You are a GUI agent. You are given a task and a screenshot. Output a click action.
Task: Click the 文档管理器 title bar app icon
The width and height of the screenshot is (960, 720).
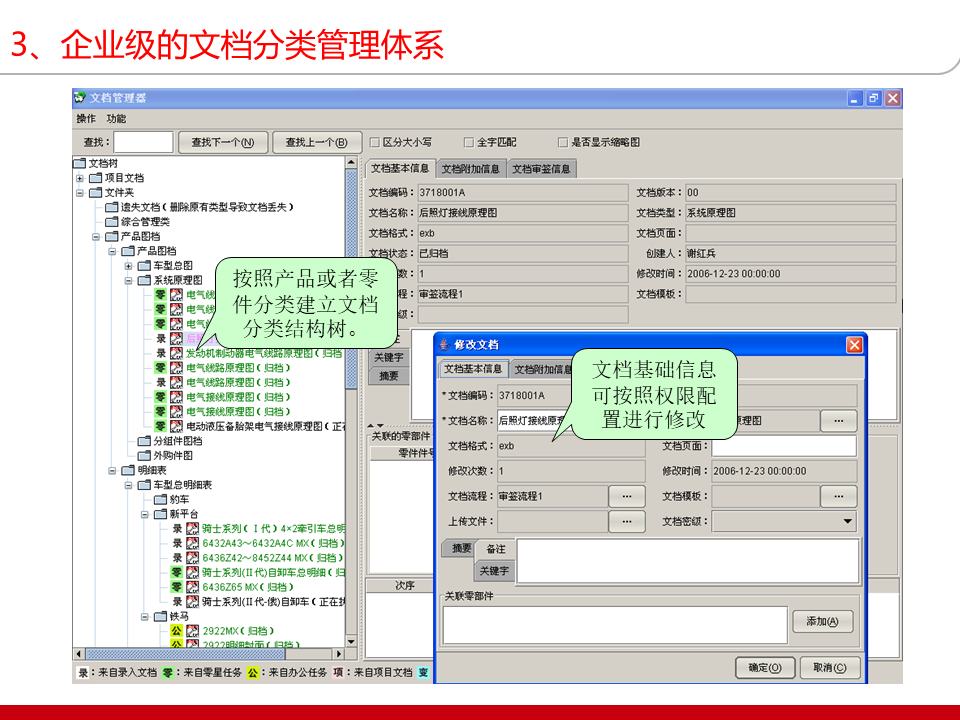pos(80,97)
